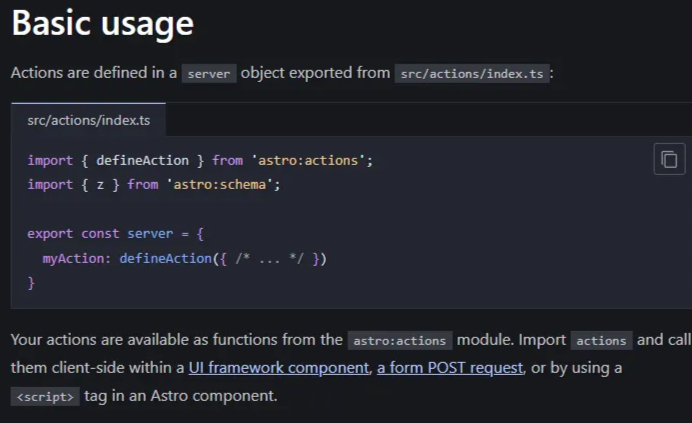
Task: Click the copy to clipboard icon
Action: (x=669, y=160)
